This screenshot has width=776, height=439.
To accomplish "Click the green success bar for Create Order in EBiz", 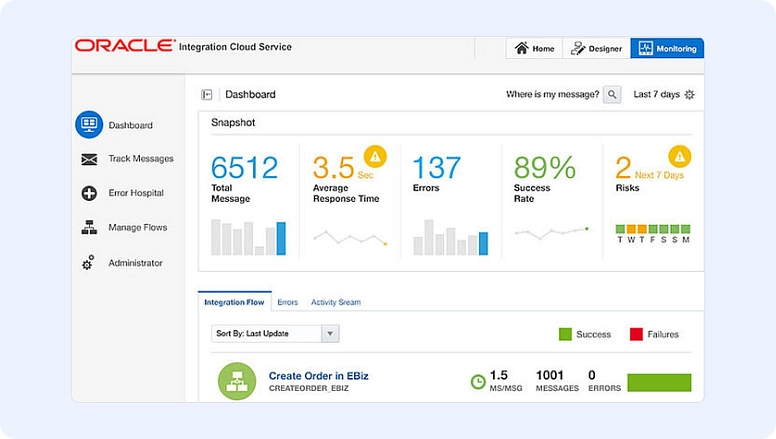I will tap(659, 383).
